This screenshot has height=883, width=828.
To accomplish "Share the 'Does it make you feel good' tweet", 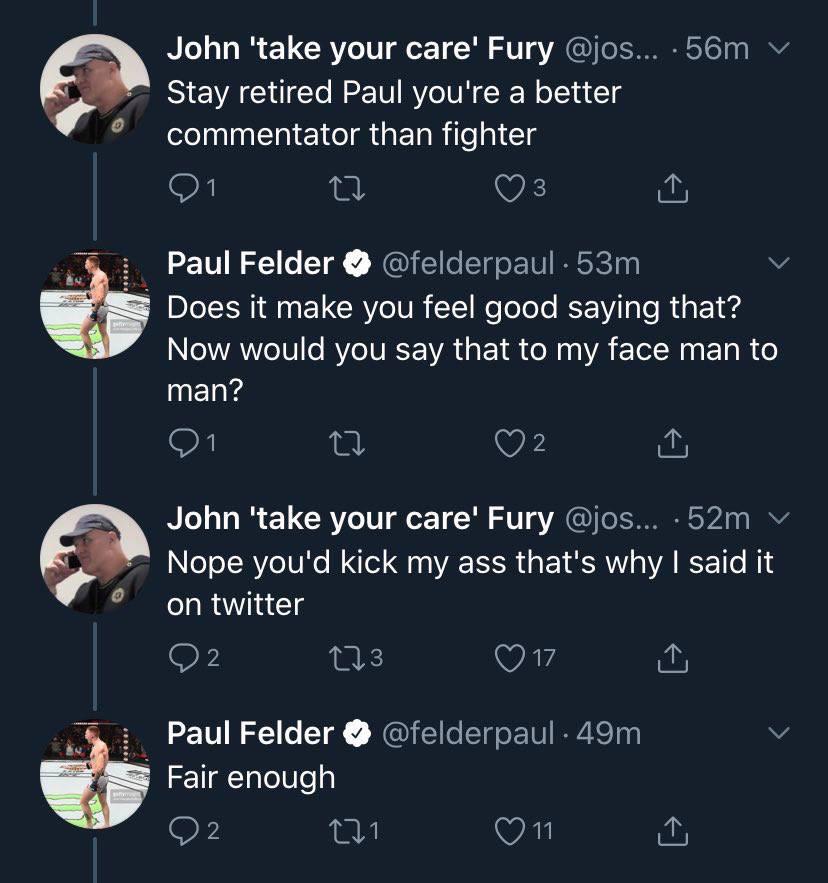I will [673, 443].
